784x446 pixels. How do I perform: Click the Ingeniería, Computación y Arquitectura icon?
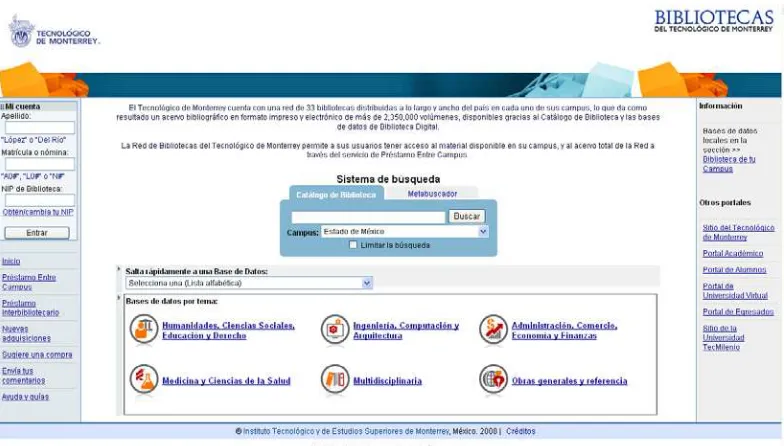pos(334,329)
